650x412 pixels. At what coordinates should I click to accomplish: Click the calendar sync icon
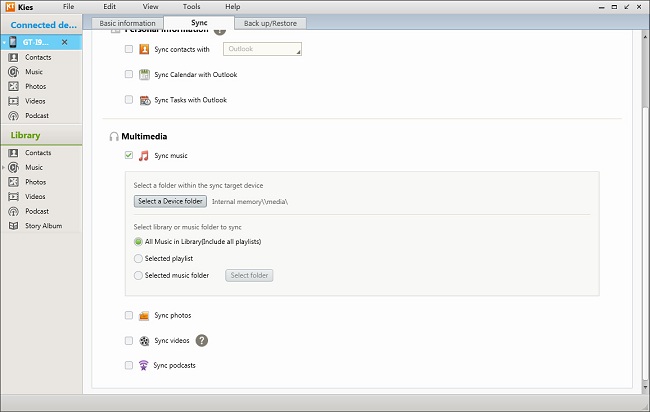tap(144, 75)
